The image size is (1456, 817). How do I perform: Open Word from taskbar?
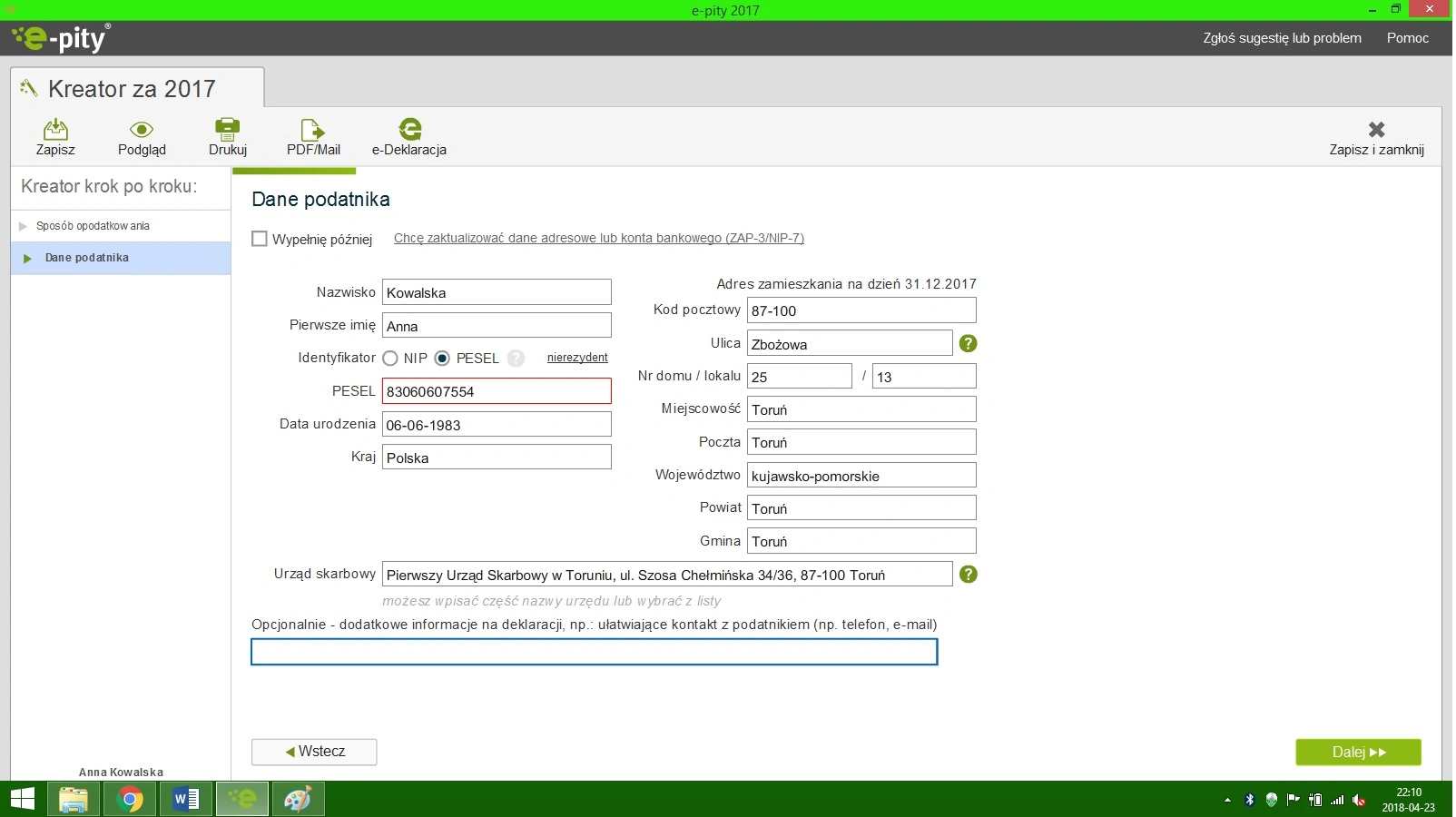pyautogui.click(x=186, y=799)
